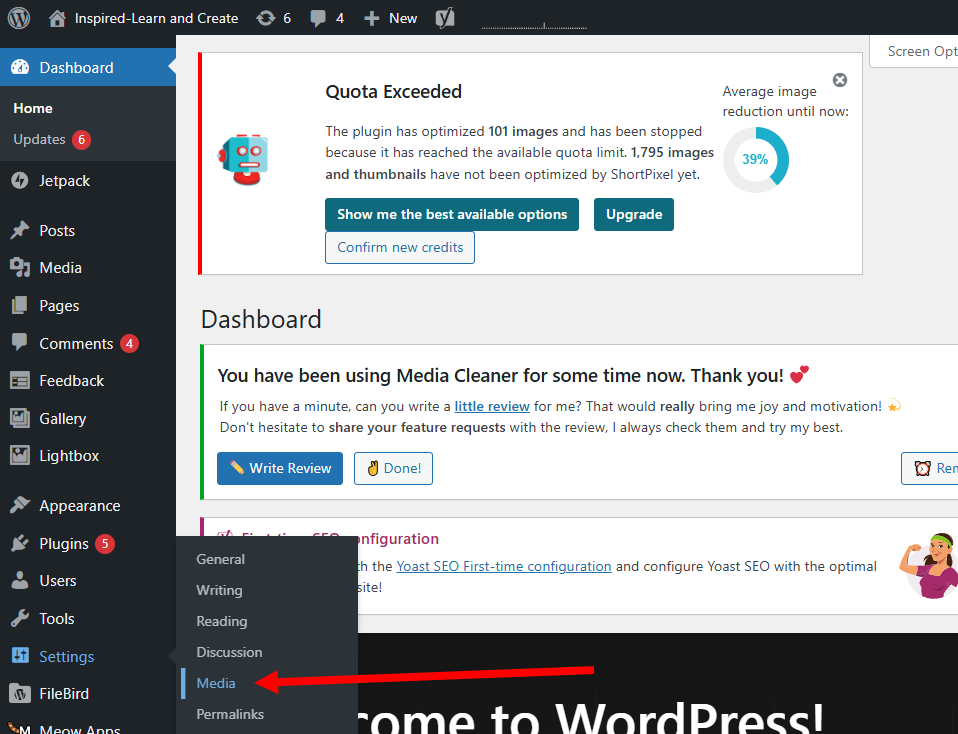Open the little review link
Viewport: 958px width, 734px height.
click(x=492, y=406)
